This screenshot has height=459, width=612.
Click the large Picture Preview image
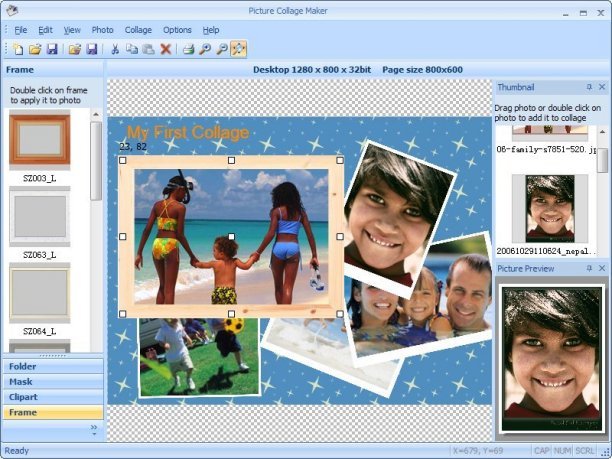pyautogui.click(x=551, y=358)
